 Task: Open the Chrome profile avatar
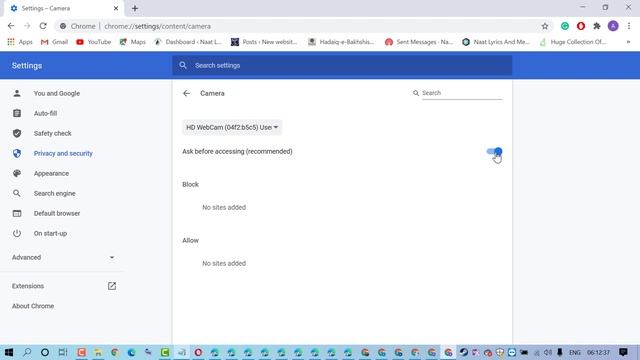tap(613, 26)
